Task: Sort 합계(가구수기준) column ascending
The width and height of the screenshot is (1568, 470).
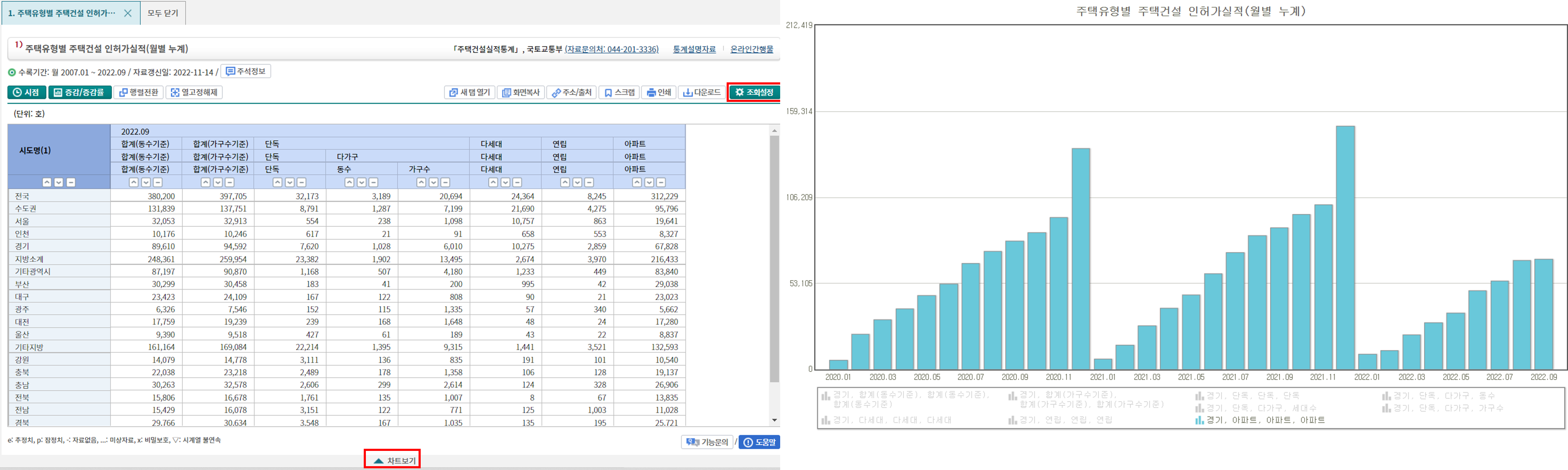Action: tap(206, 183)
